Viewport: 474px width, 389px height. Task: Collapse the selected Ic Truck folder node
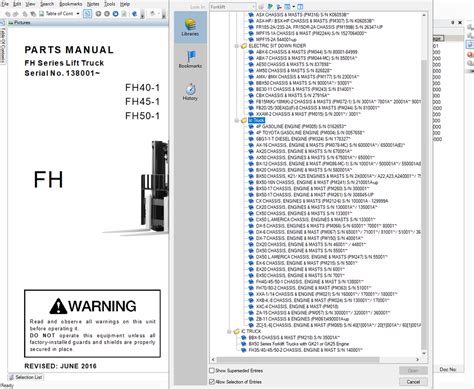tap(236, 120)
